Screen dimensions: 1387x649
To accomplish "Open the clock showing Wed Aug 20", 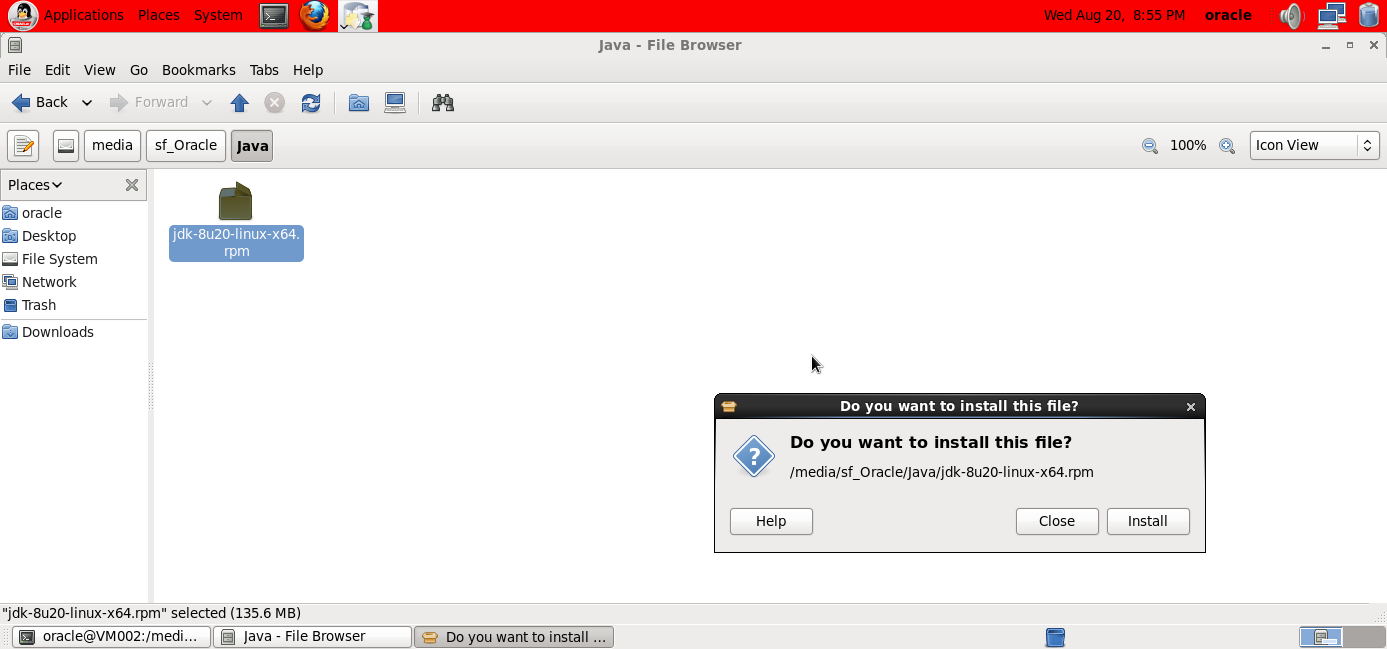I will tap(1114, 15).
